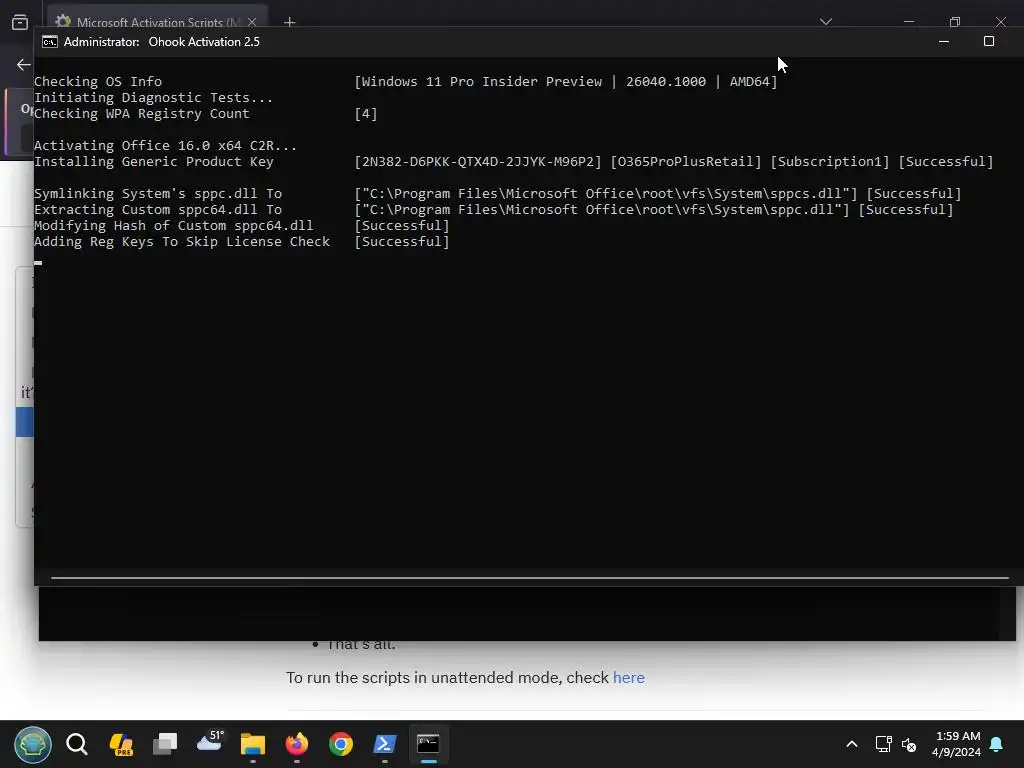Launch Firefox from taskbar
This screenshot has width=1024, height=768.
click(x=296, y=744)
